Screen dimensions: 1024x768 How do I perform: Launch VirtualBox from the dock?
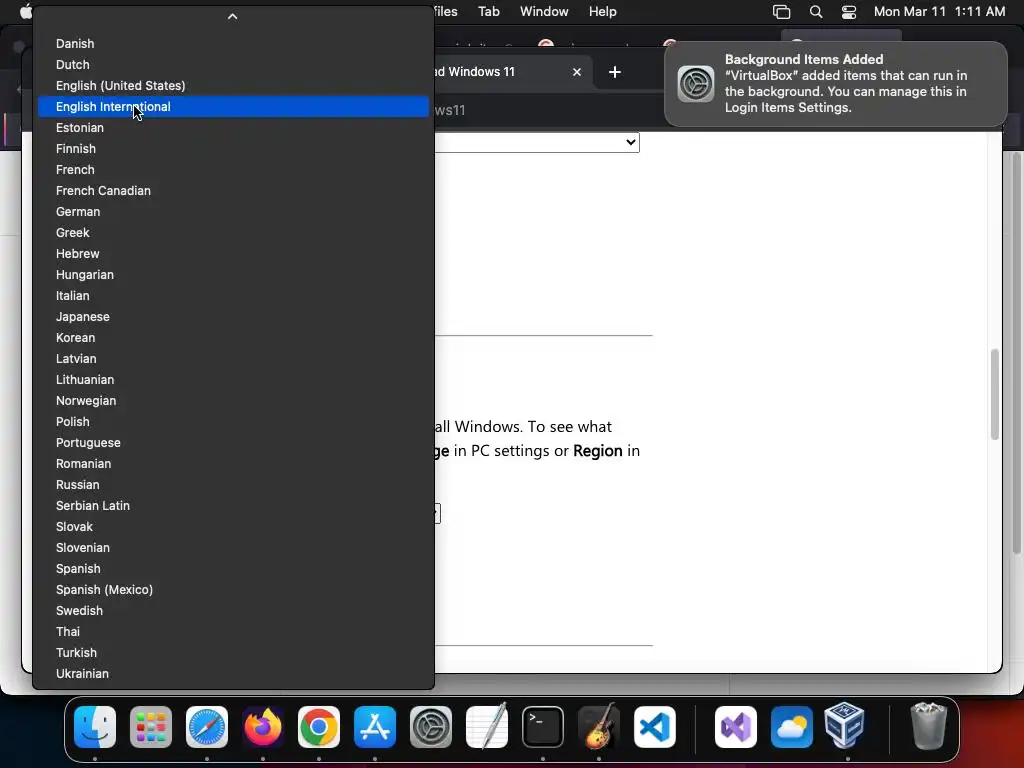pos(845,726)
